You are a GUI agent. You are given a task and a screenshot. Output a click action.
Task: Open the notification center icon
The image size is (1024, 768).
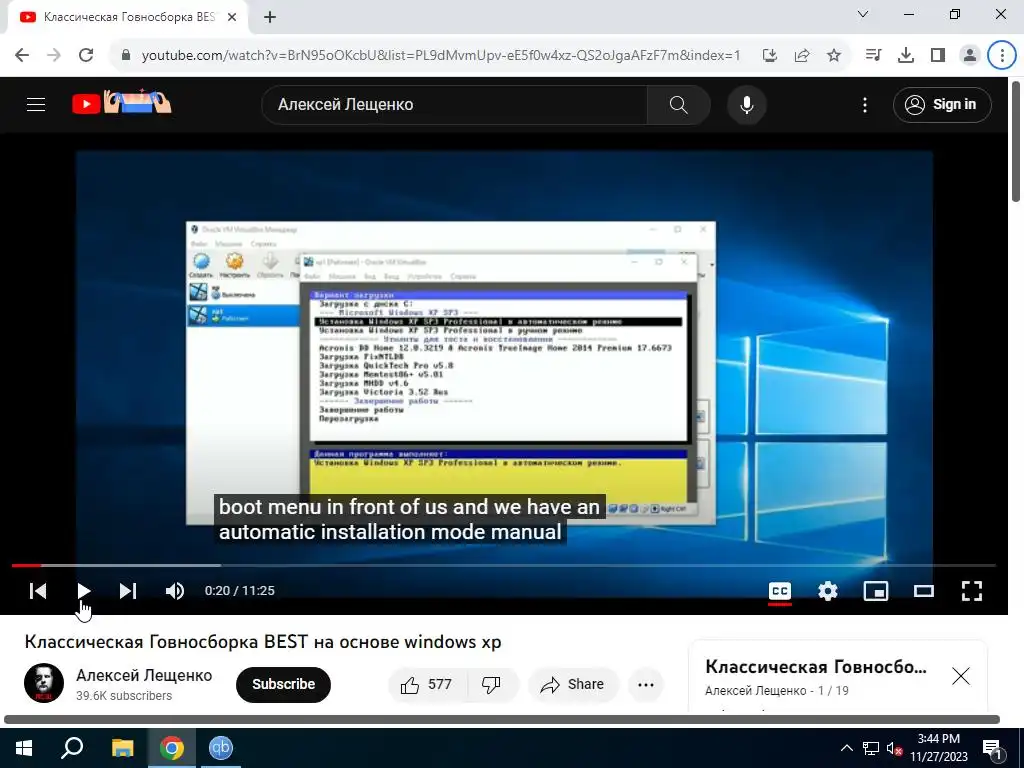coord(992,749)
